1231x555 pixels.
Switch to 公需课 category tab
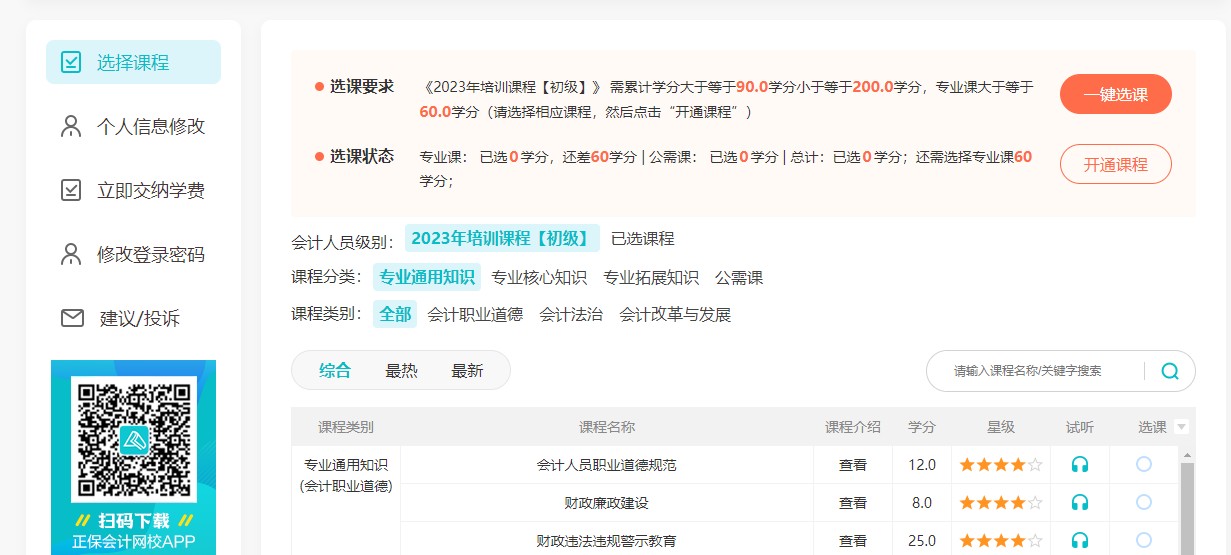click(x=739, y=277)
